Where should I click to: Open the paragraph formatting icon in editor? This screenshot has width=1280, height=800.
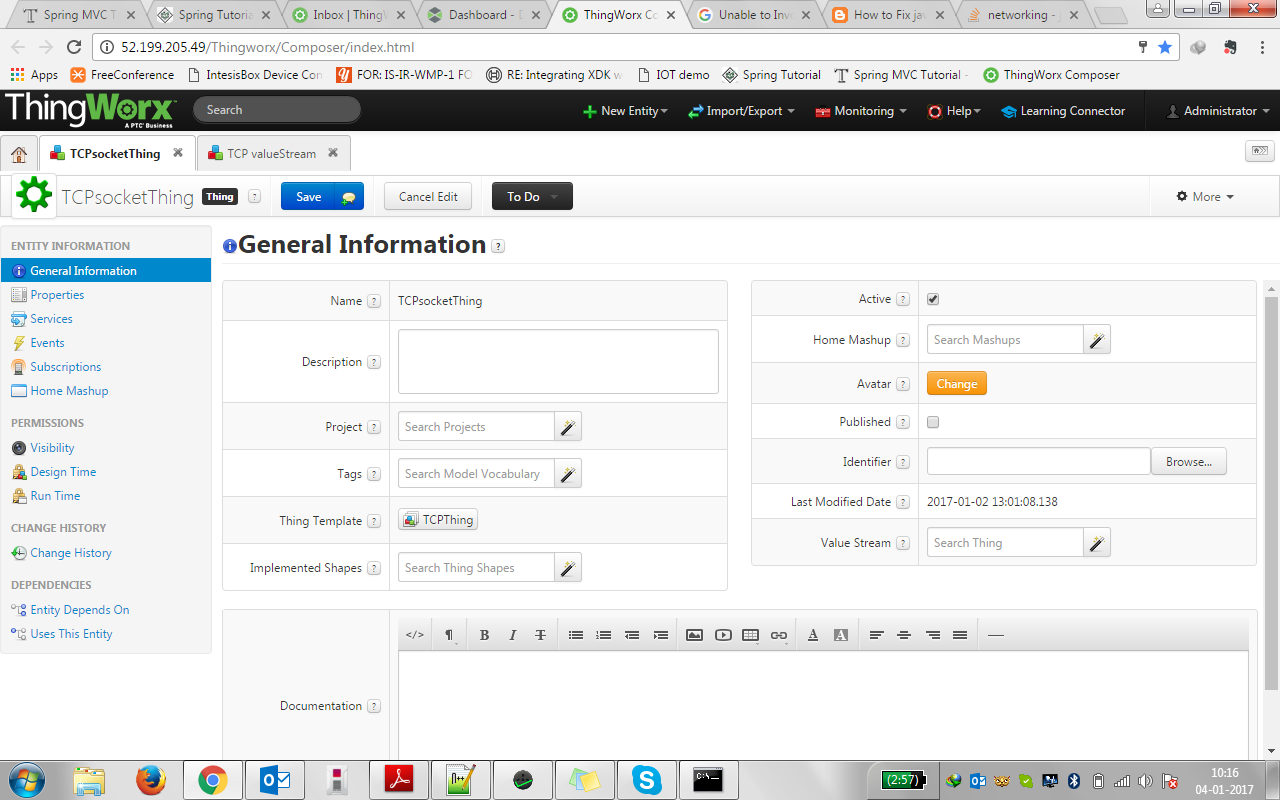pos(449,635)
